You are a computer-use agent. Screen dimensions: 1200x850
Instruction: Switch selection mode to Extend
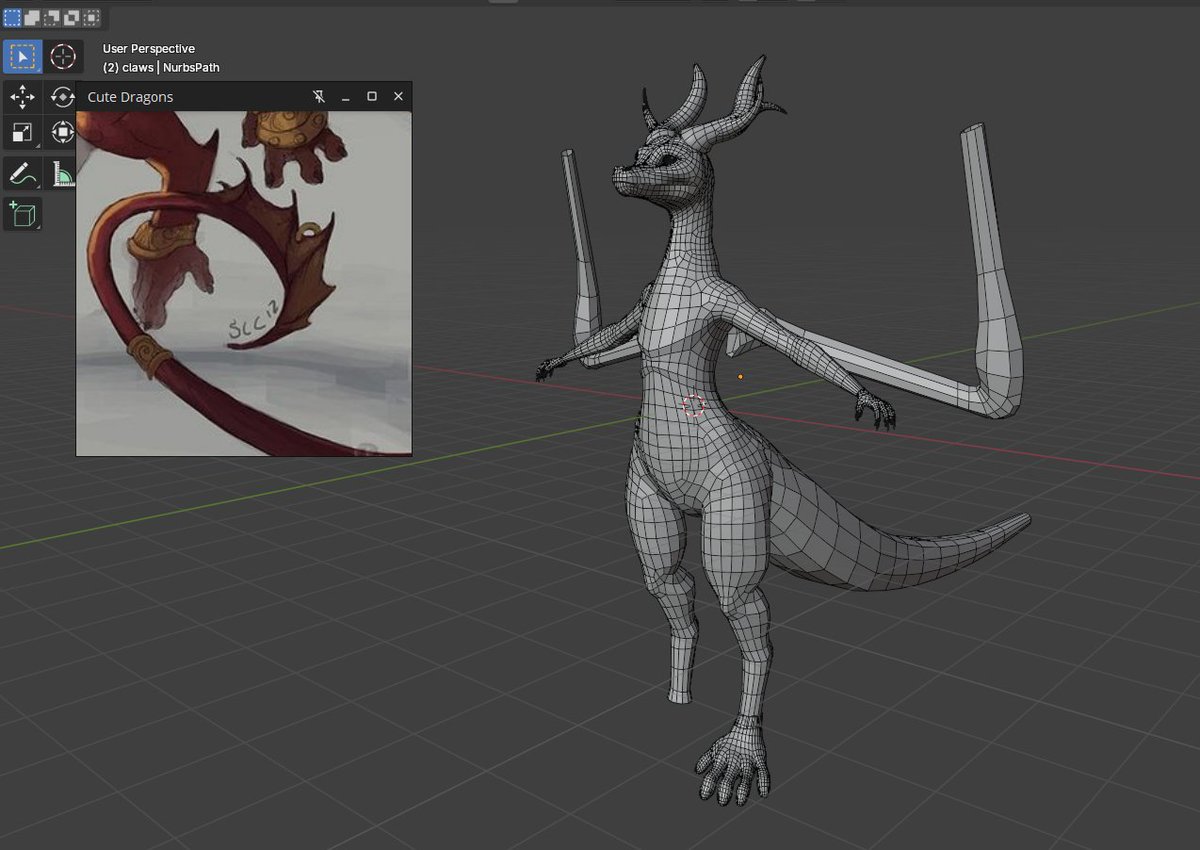[x=32, y=17]
